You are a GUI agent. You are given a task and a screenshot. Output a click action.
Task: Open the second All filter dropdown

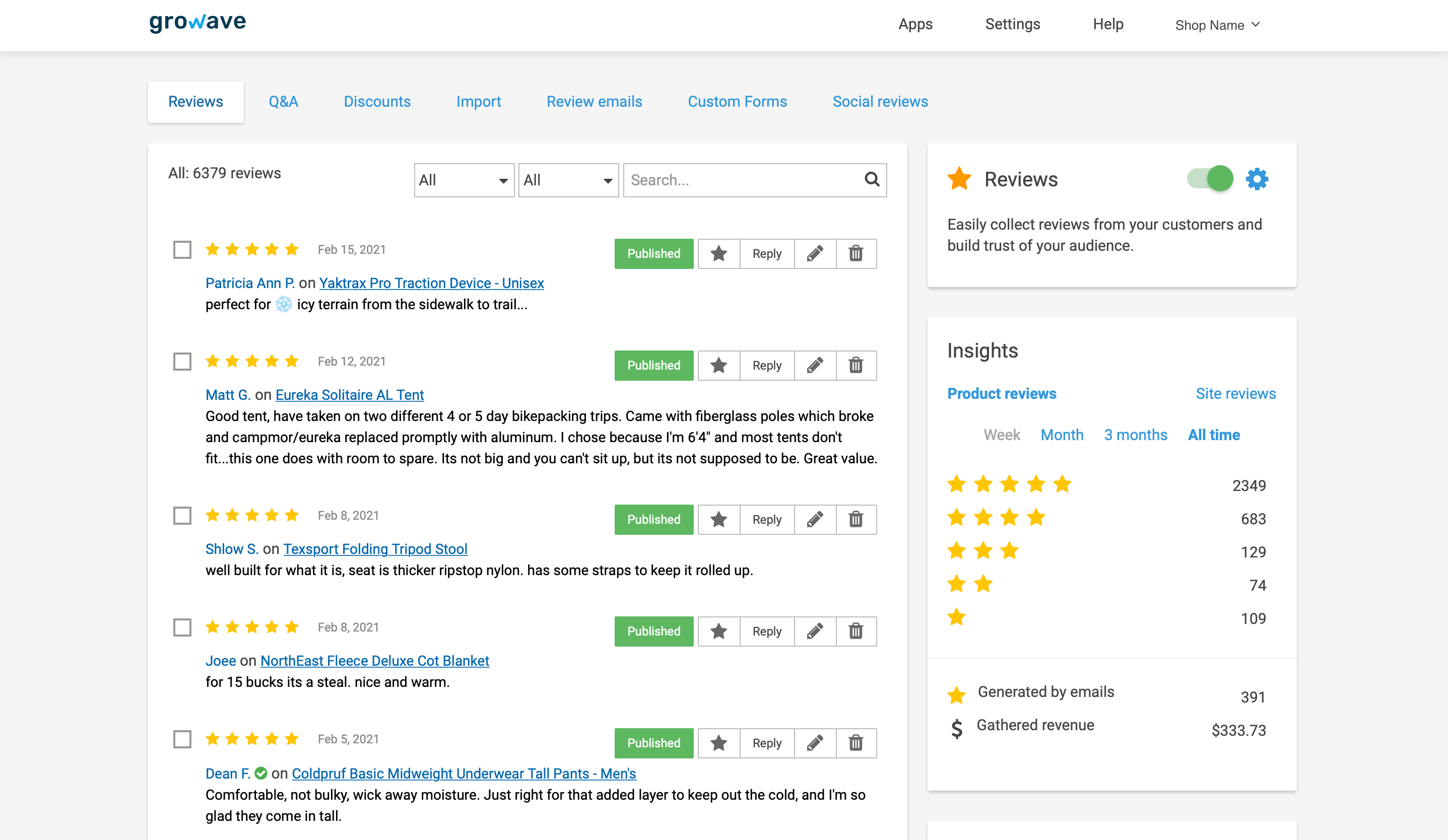(x=568, y=180)
